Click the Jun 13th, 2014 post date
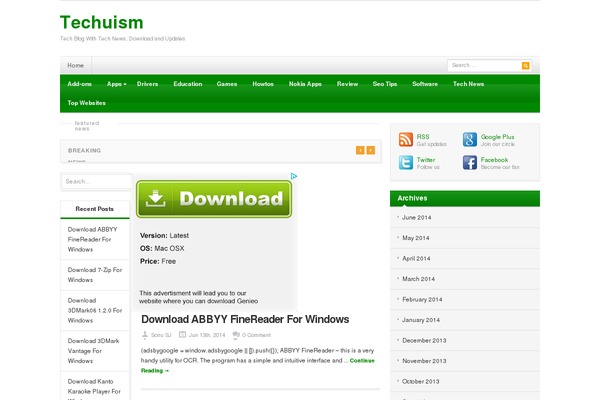 [x=207, y=335]
